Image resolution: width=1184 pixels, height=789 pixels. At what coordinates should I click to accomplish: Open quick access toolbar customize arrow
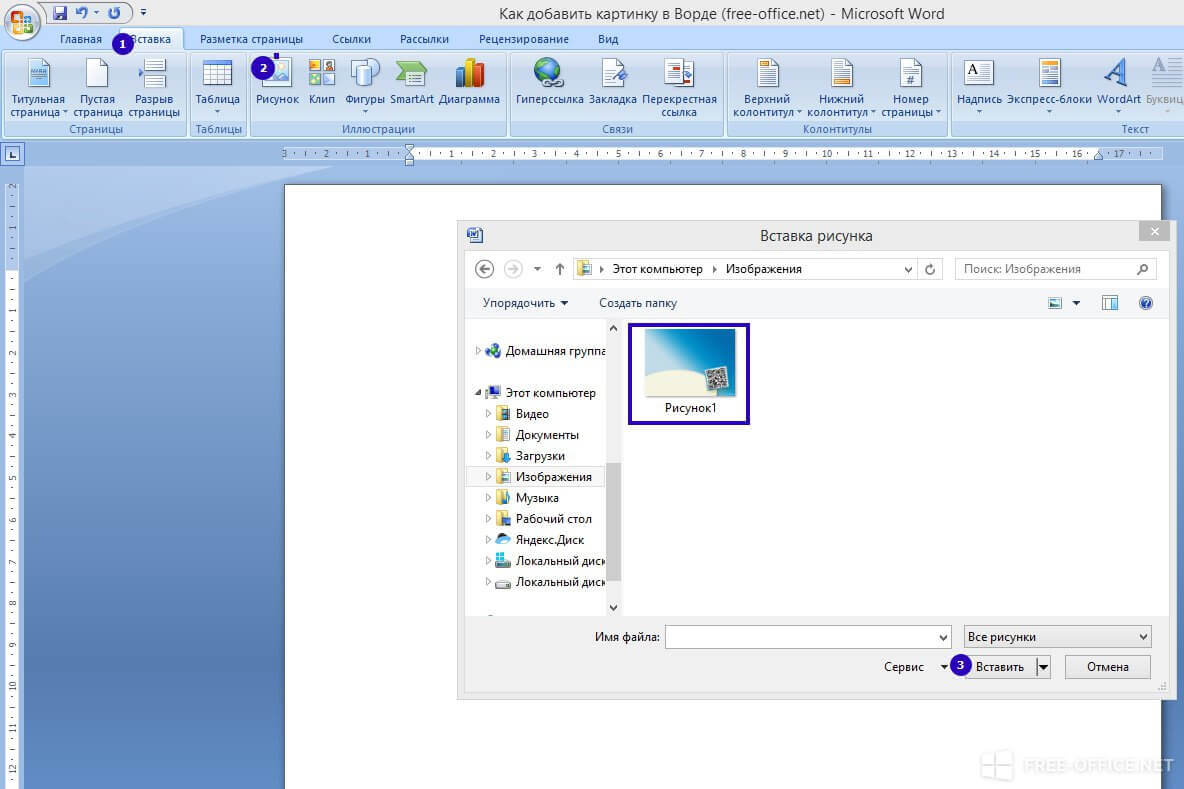143,13
